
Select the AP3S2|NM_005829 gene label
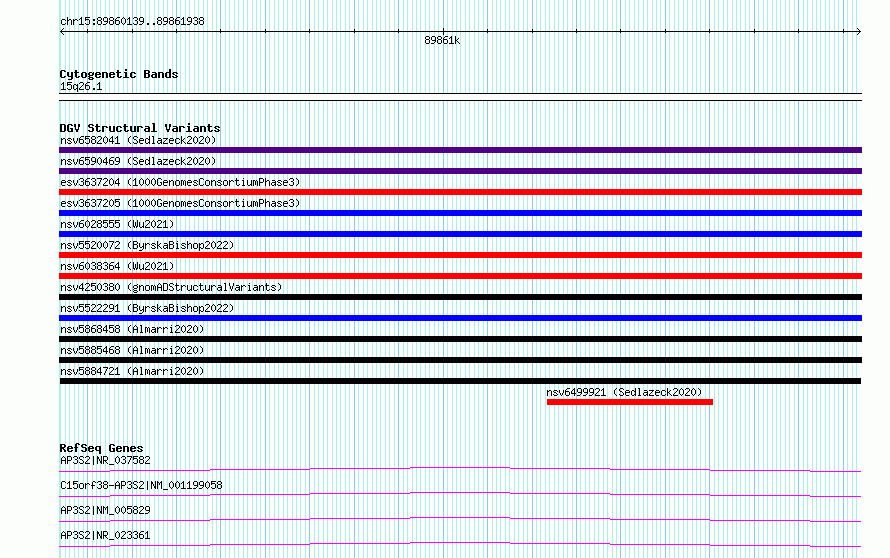(x=105, y=510)
